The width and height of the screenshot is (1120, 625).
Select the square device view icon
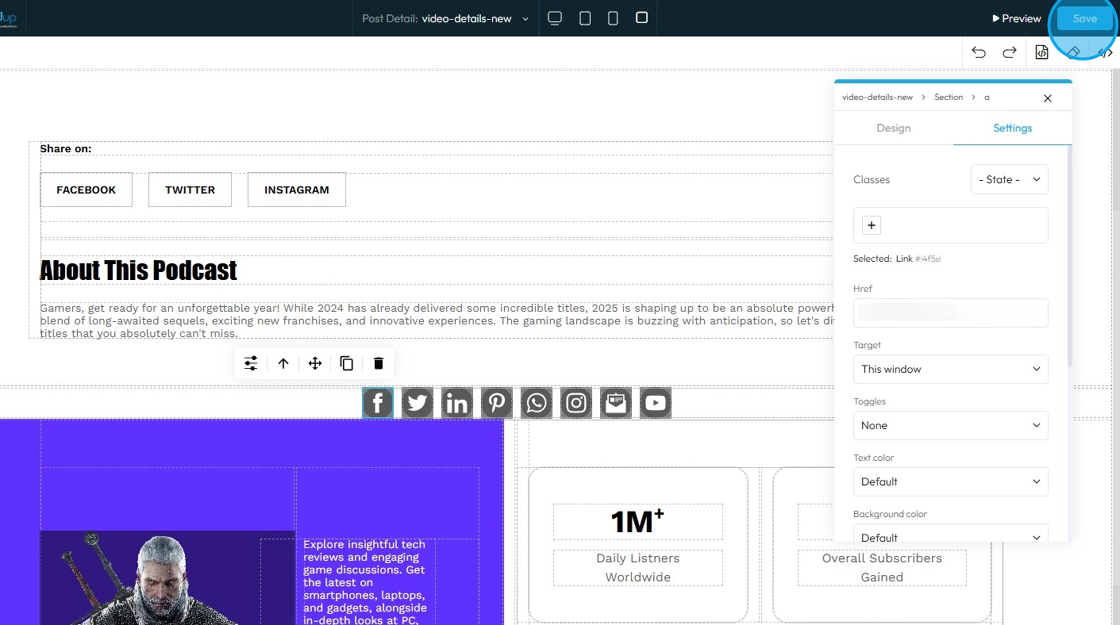coord(641,17)
